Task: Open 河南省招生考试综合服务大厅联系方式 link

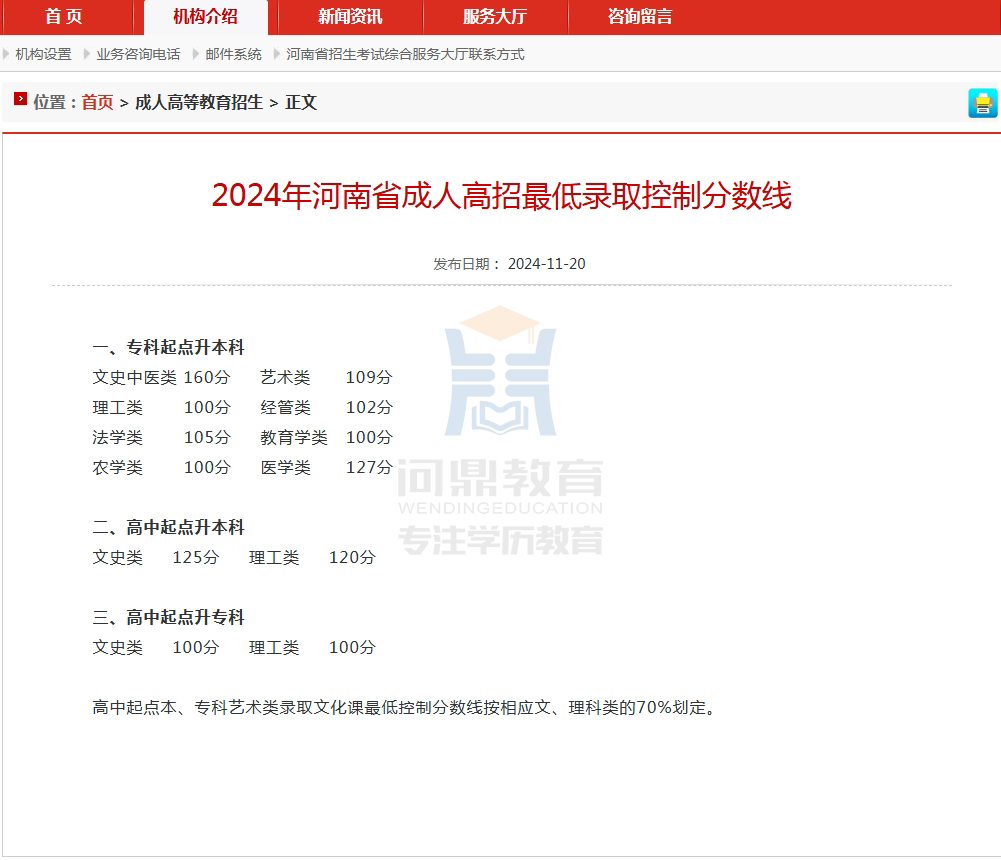Action: [x=405, y=54]
